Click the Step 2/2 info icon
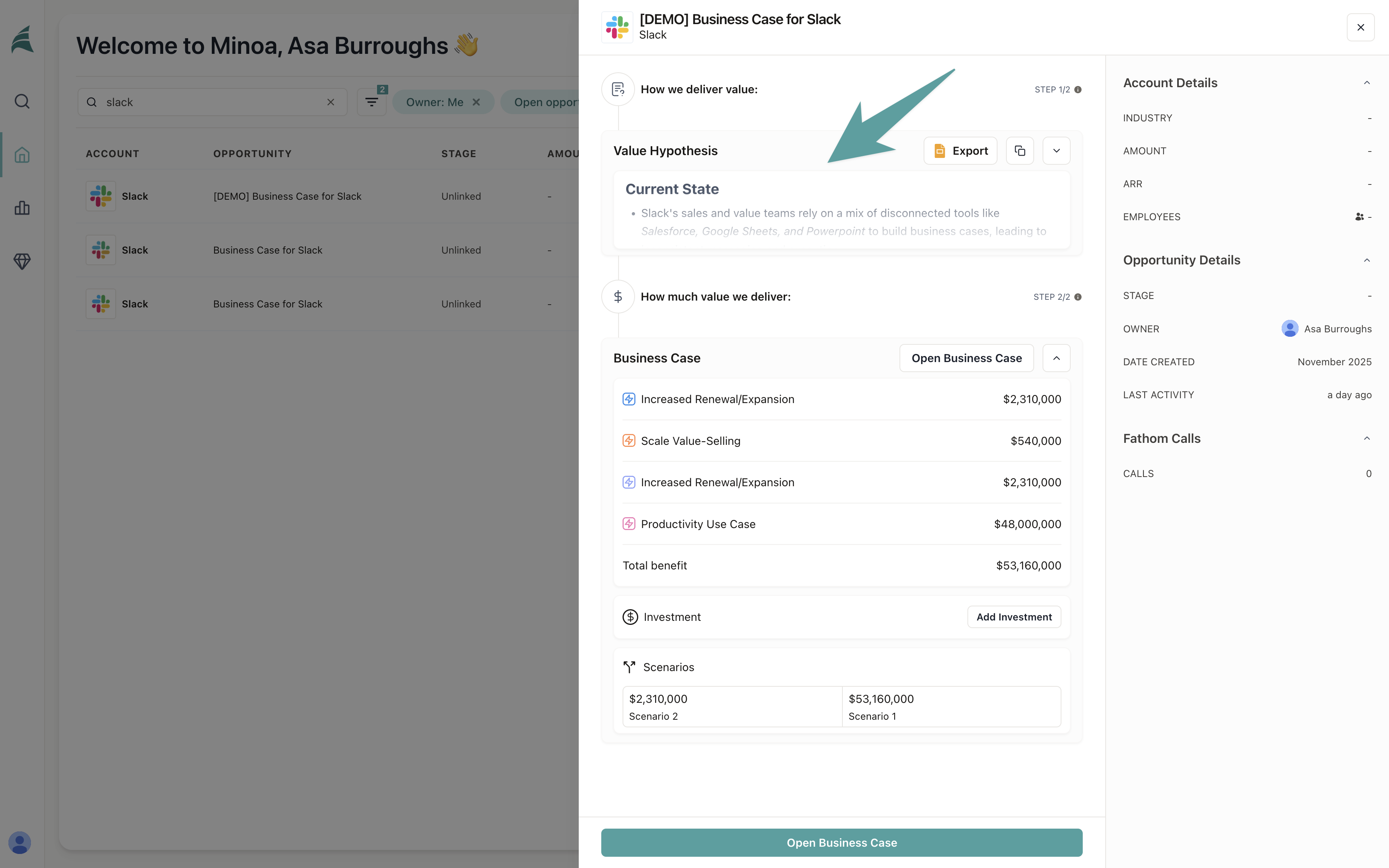1389x868 pixels. point(1078,297)
